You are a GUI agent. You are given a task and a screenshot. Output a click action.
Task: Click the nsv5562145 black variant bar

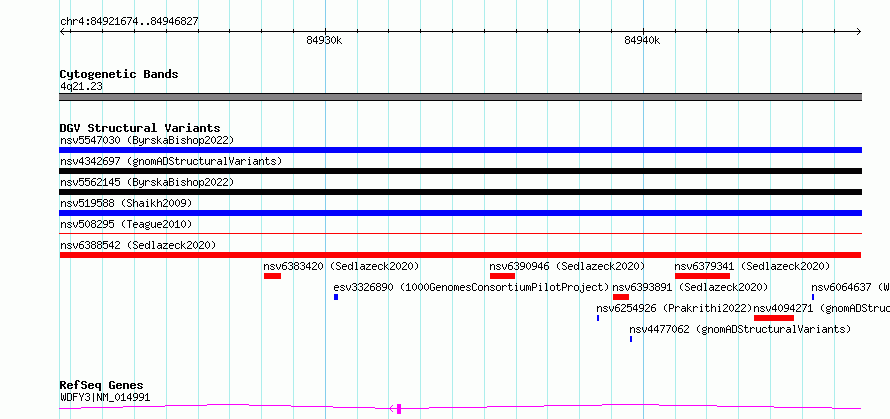click(x=460, y=192)
